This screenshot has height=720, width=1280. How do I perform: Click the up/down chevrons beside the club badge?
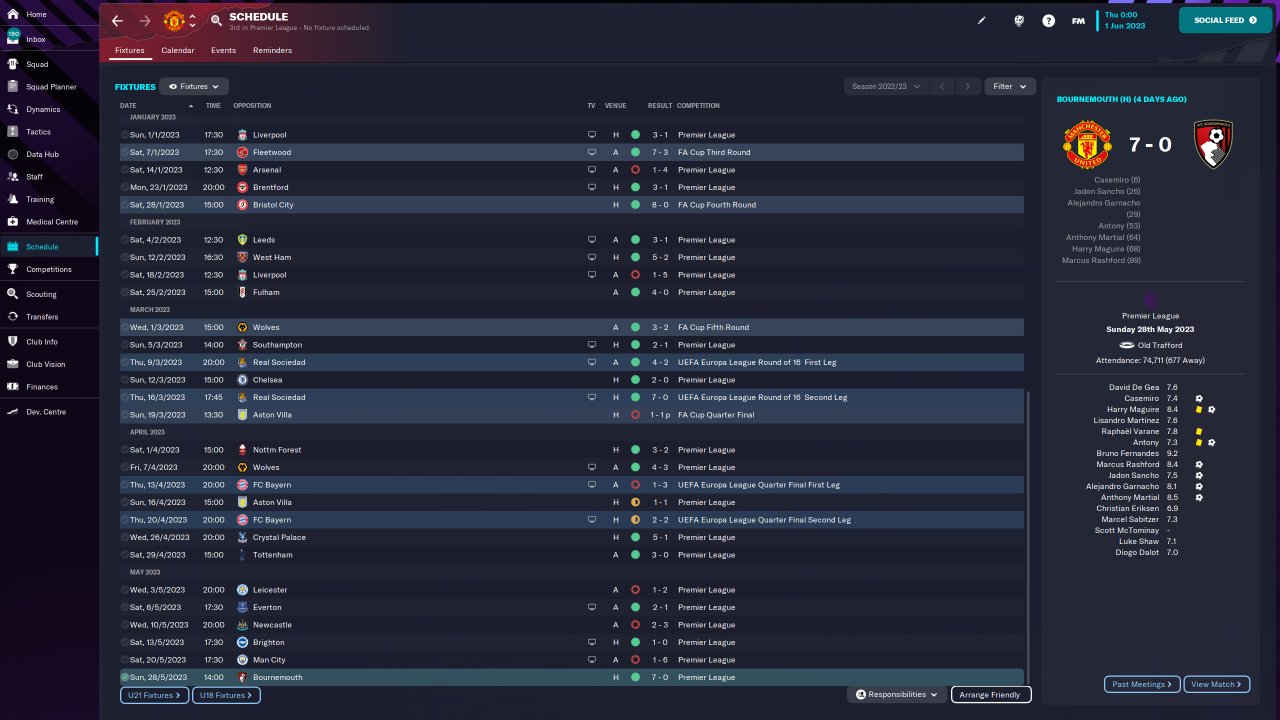(192, 21)
